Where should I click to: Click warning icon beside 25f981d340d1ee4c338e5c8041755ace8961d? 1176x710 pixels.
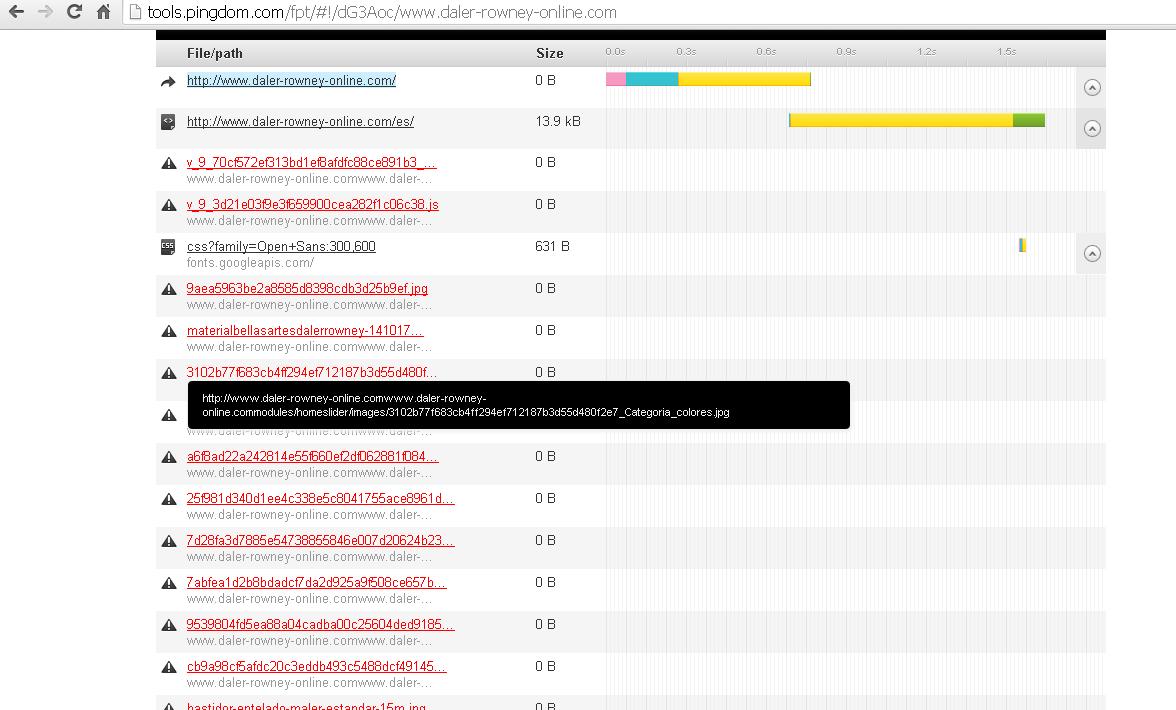pos(169,499)
